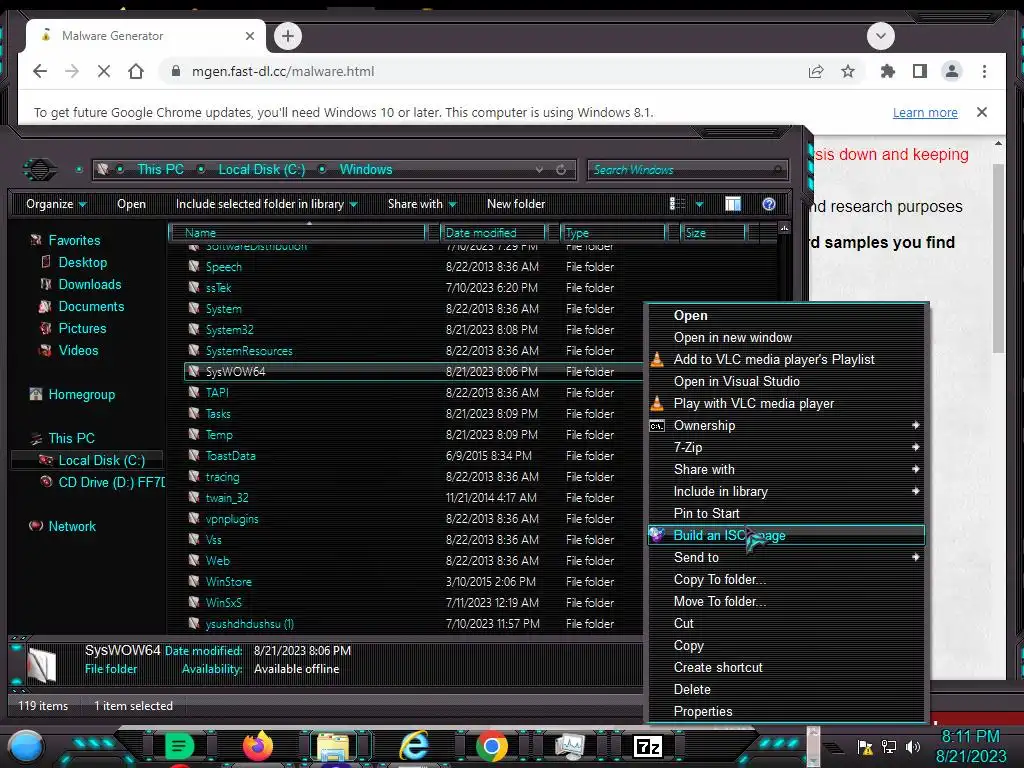Change view layout icon in Explorer
The image size is (1024, 768).
tap(677, 204)
